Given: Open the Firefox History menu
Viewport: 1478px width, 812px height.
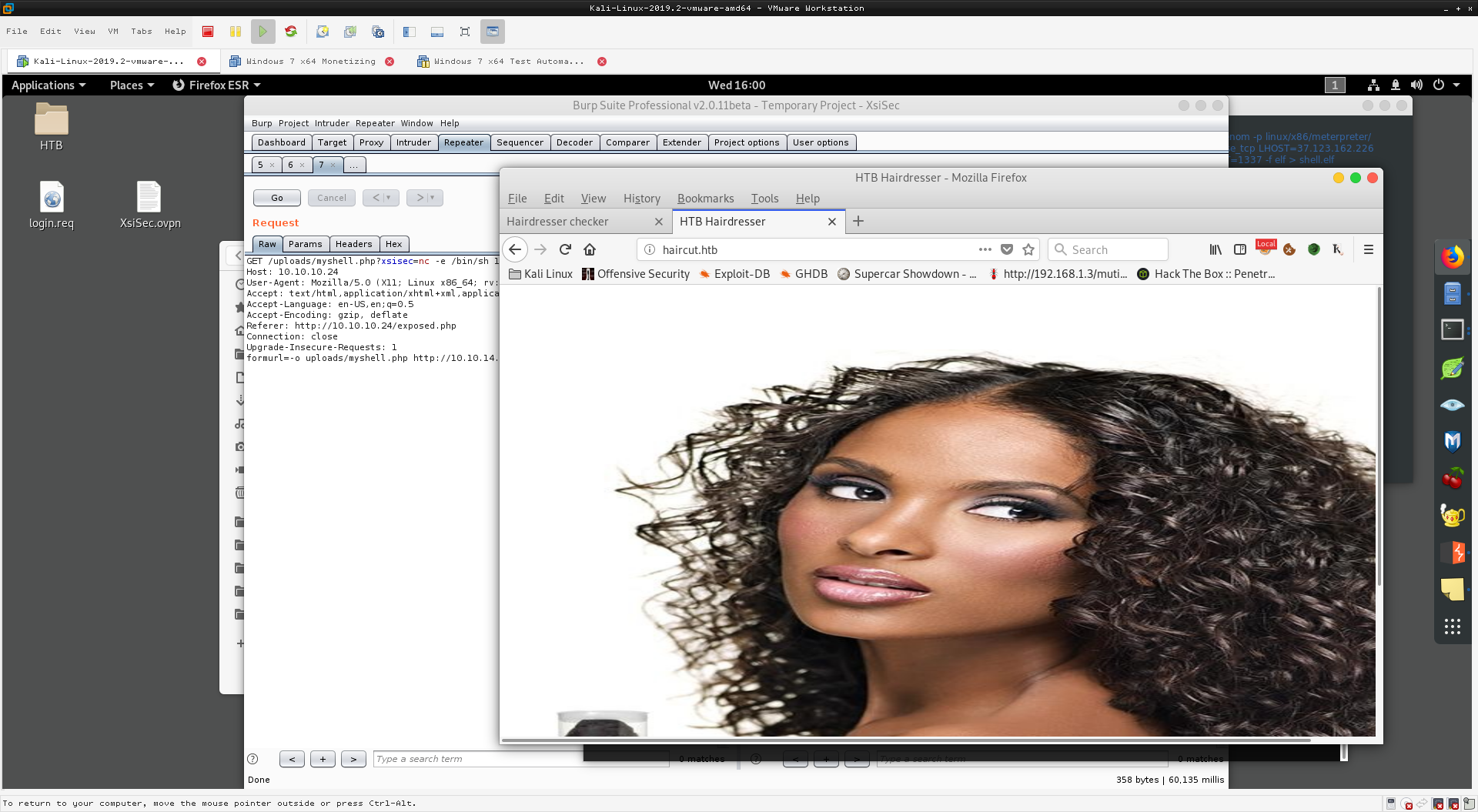Looking at the screenshot, I should tap(642, 199).
